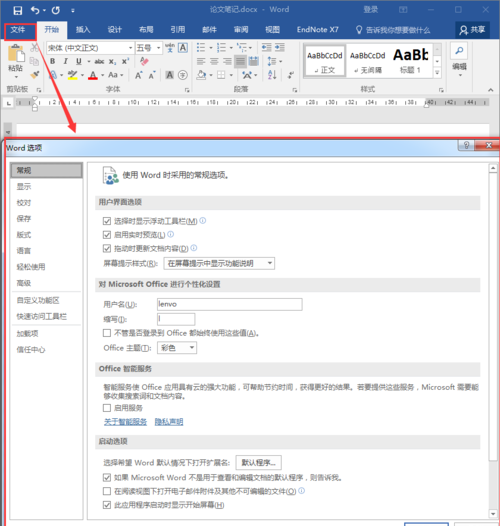500x526 pixels.
Task: Increase paragraph indent
Action: [280, 47]
